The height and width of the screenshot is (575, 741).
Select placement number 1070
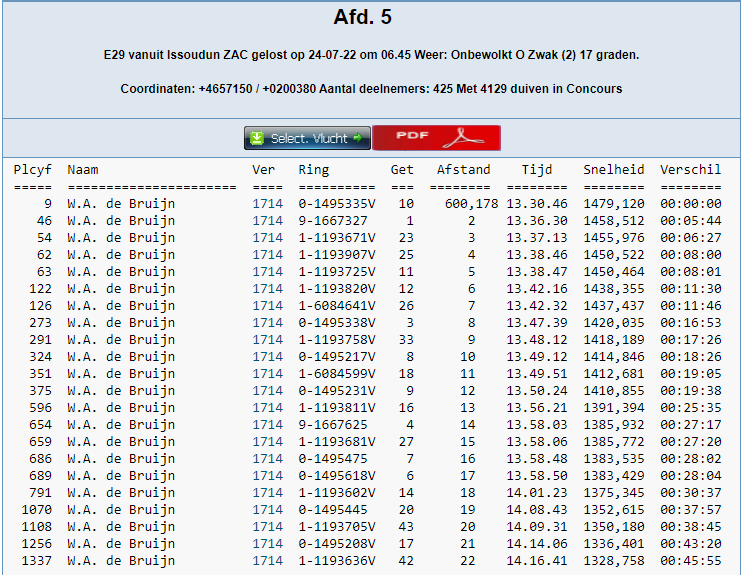[36, 510]
